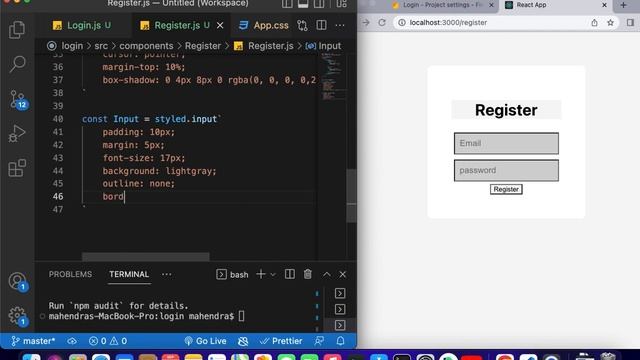
Task: Select the bash terminal profile label
Action: pyautogui.click(x=239, y=275)
